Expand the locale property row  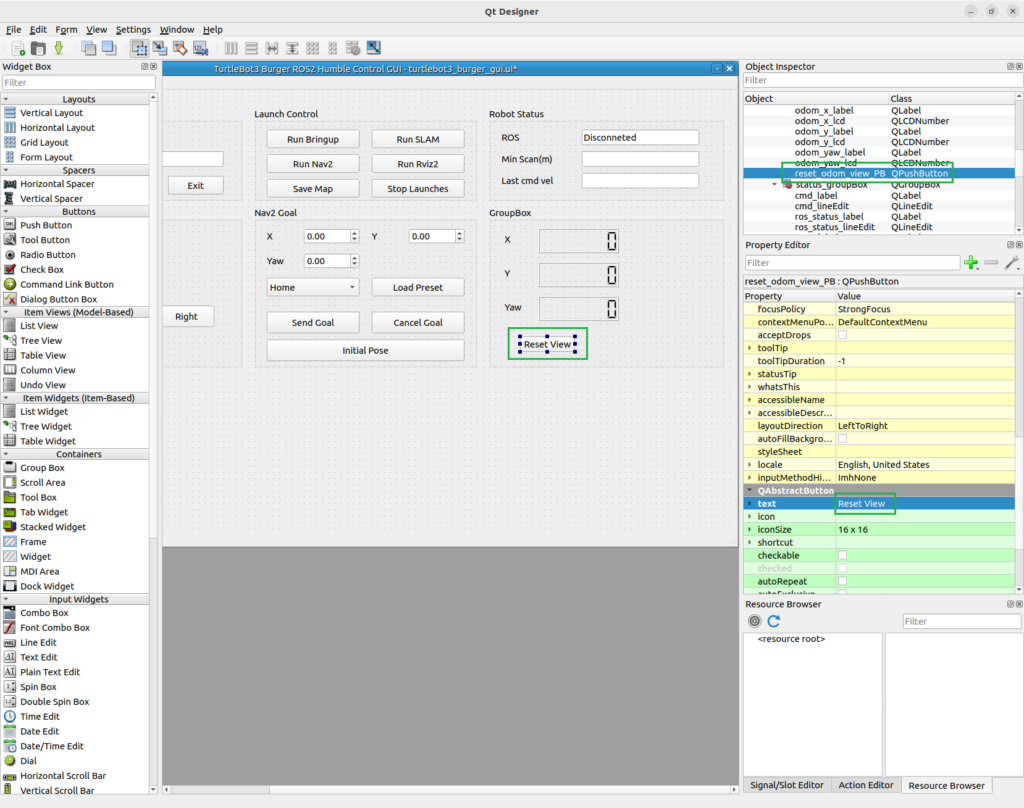coord(750,464)
